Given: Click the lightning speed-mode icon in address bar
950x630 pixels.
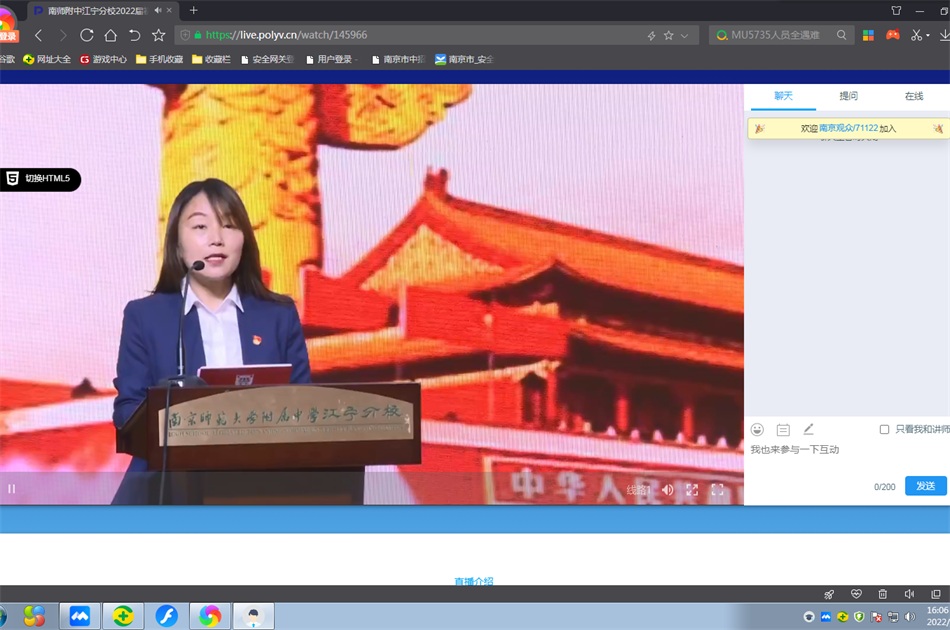Looking at the screenshot, I should pos(651,36).
